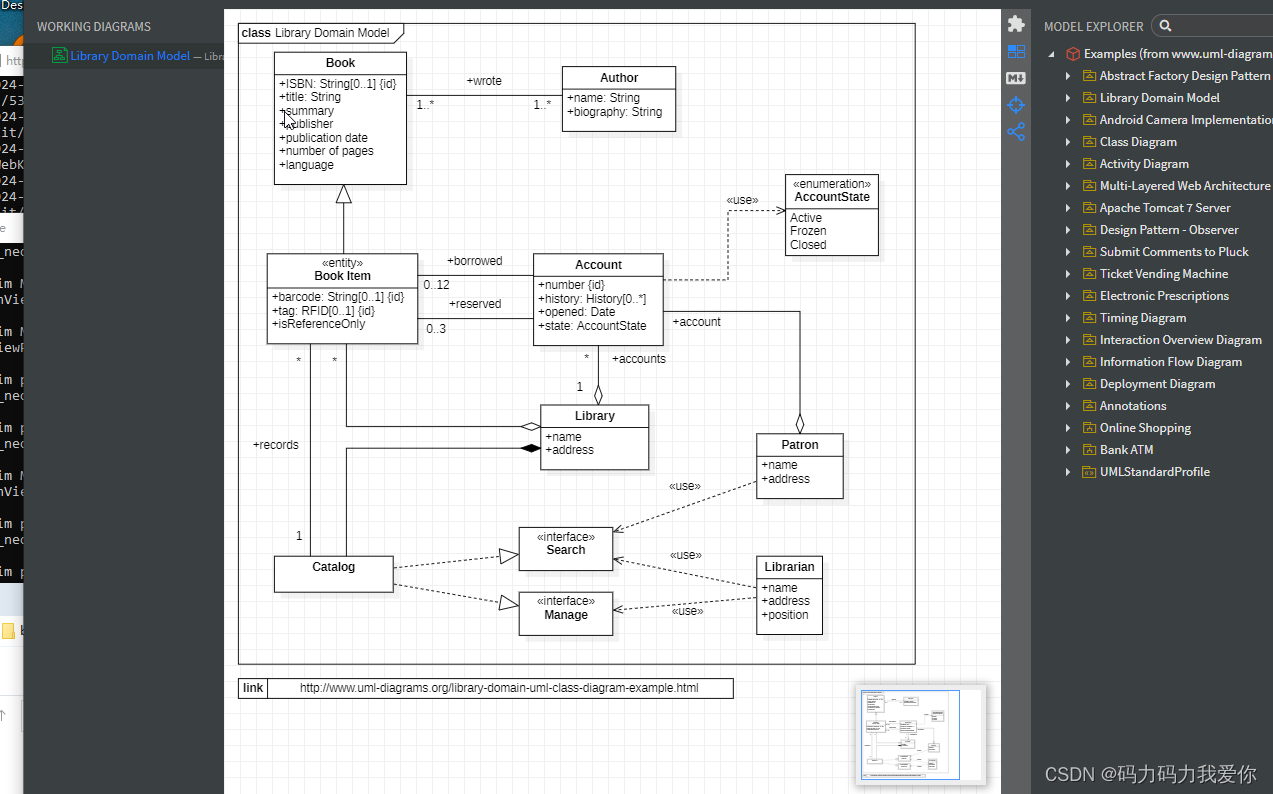The width and height of the screenshot is (1273, 794).
Task: Click the uml-diagrams.org link text in diagram
Action: pyautogui.click(x=499, y=688)
